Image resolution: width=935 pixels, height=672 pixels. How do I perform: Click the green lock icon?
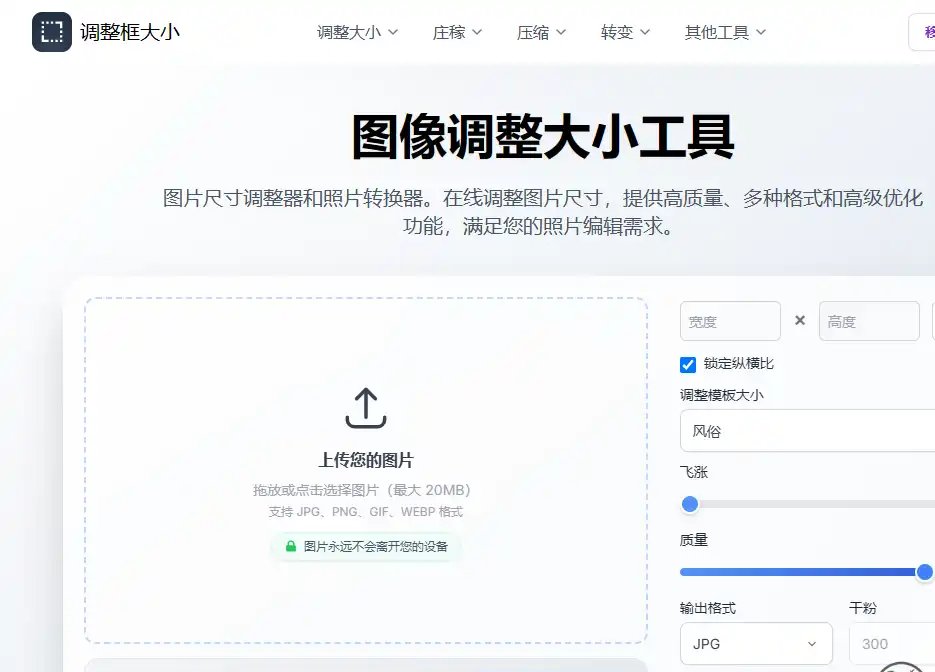click(x=290, y=546)
